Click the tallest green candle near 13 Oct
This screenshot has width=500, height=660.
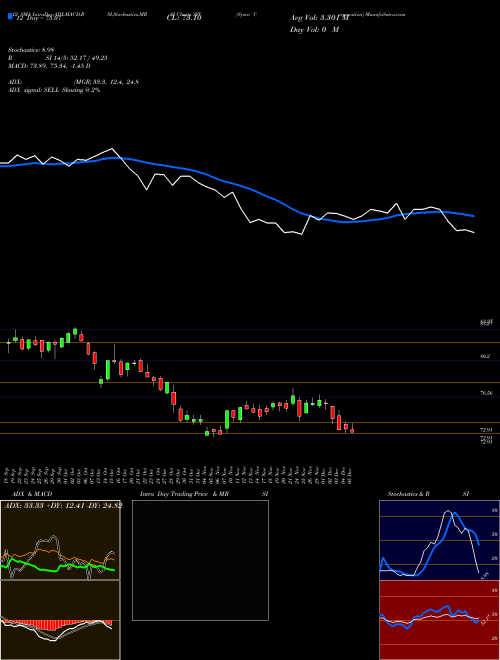coord(108,370)
